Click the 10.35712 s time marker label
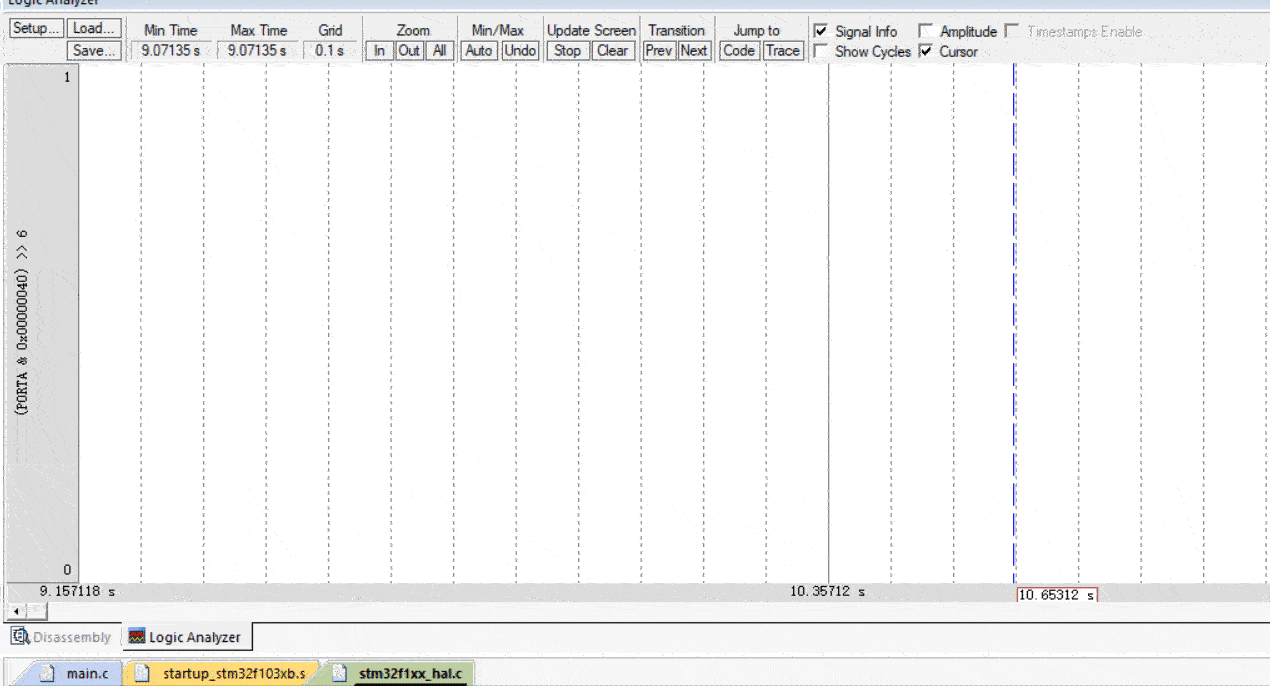This screenshot has height=686, width=1270. tap(828, 591)
